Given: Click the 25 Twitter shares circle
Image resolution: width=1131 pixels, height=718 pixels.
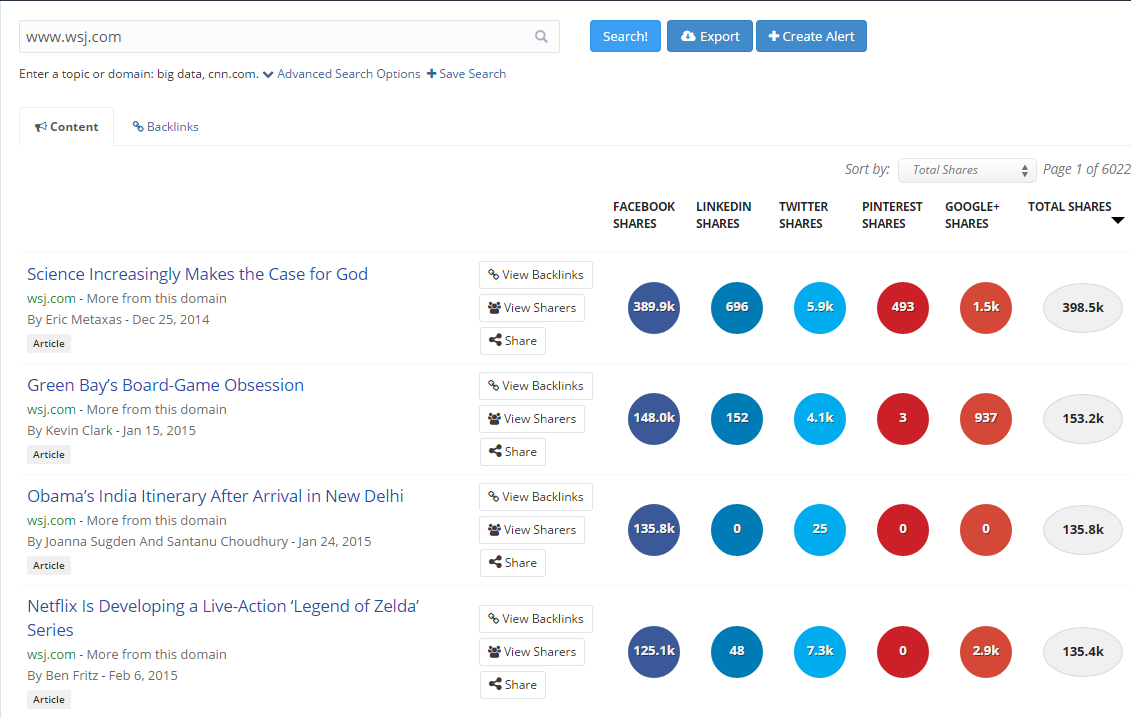Looking at the screenshot, I should (x=820, y=530).
